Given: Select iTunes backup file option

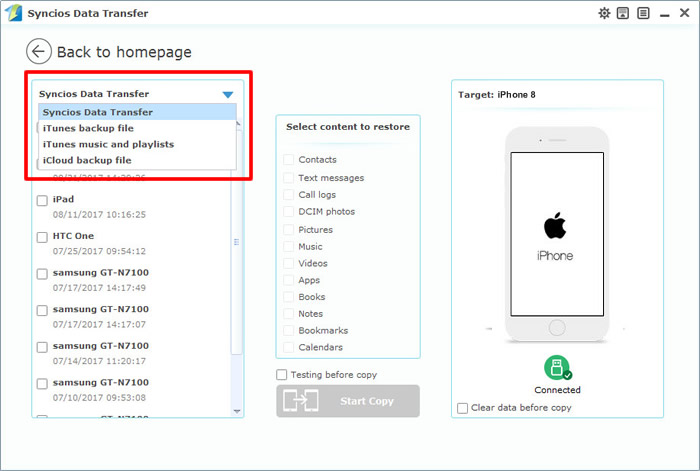Looking at the screenshot, I should 138,128.
